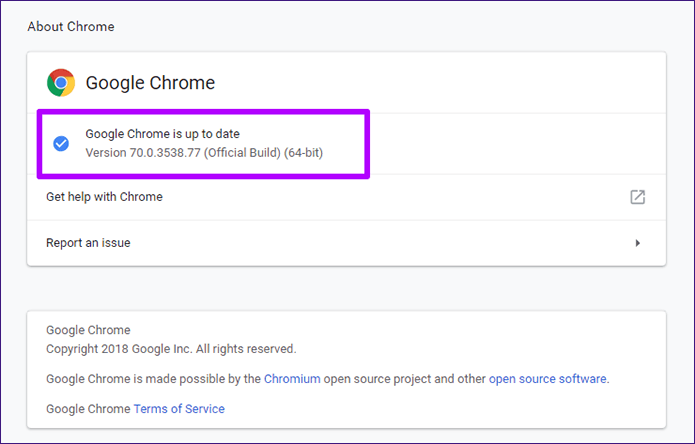Screen dimensions: 695x444
Task: Click the Google Chrome logo icon
Action: point(61,82)
